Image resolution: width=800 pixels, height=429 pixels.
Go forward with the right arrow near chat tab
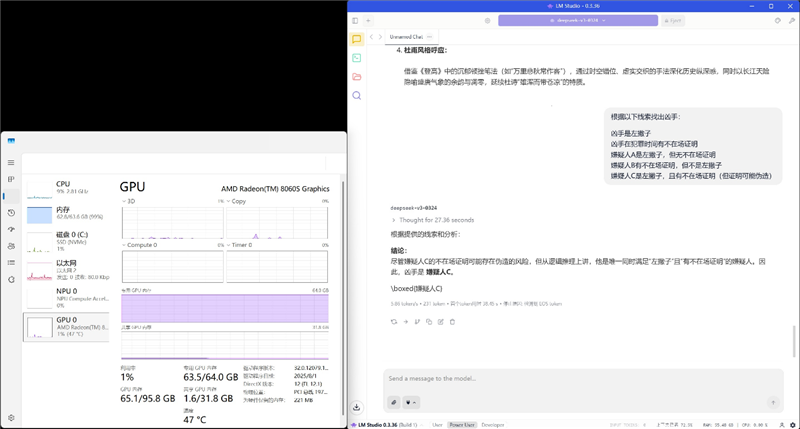[380, 37]
